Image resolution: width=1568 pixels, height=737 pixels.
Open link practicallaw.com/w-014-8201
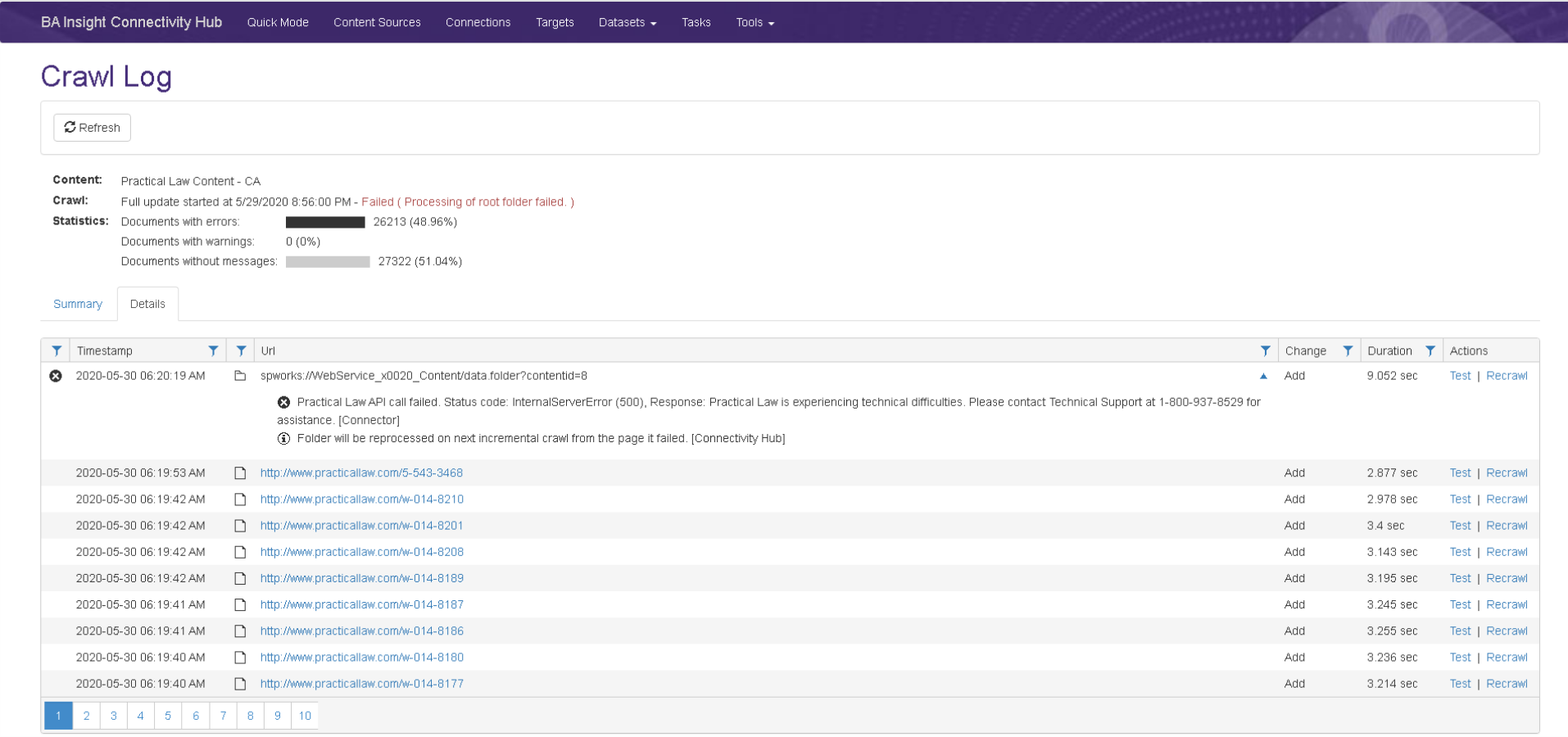point(362,526)
